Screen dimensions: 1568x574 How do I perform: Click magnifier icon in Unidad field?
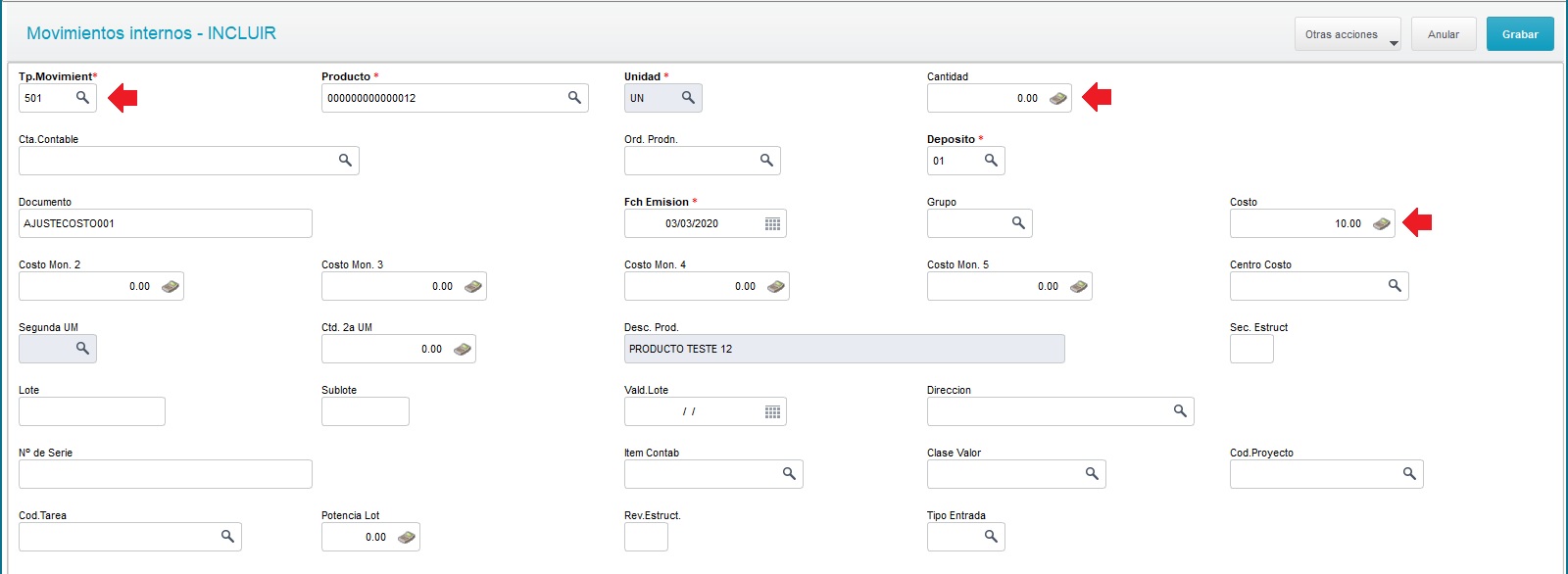pyautogui.click(x=688, y=97)
